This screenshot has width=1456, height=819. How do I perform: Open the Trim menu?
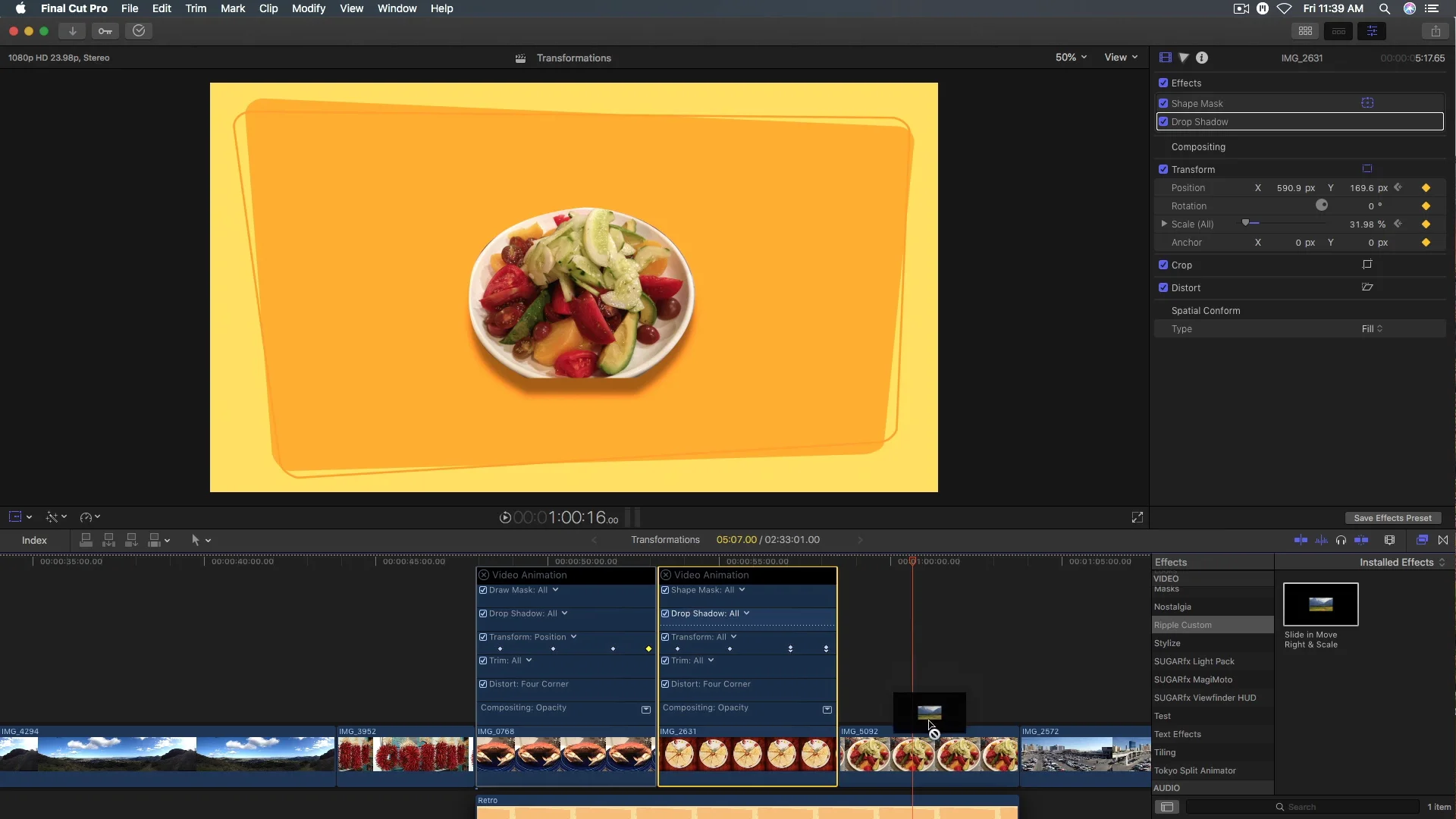(x=196, y=8)
